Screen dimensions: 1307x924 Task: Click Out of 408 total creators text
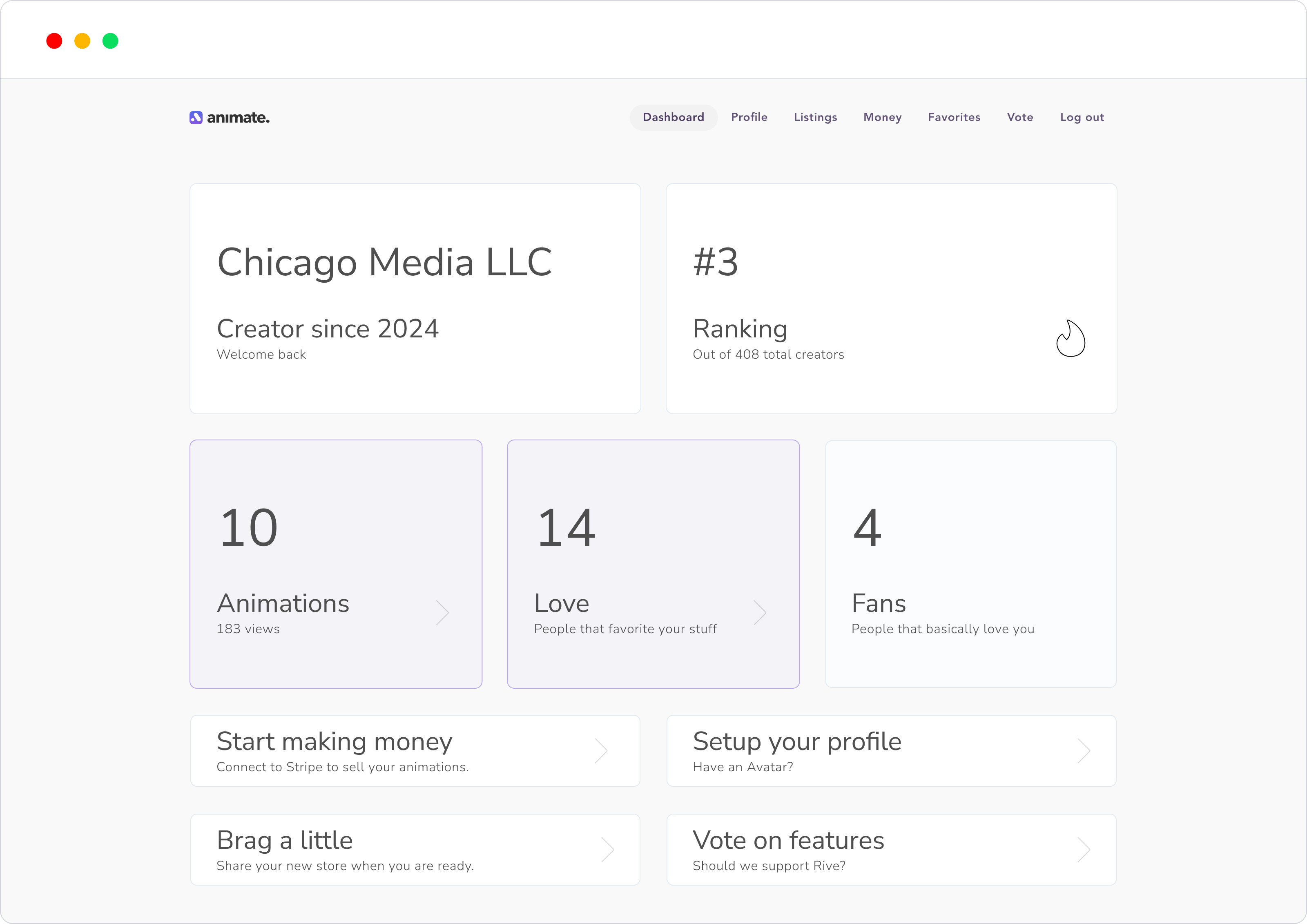pyautogui.click(x=768, y=354)
